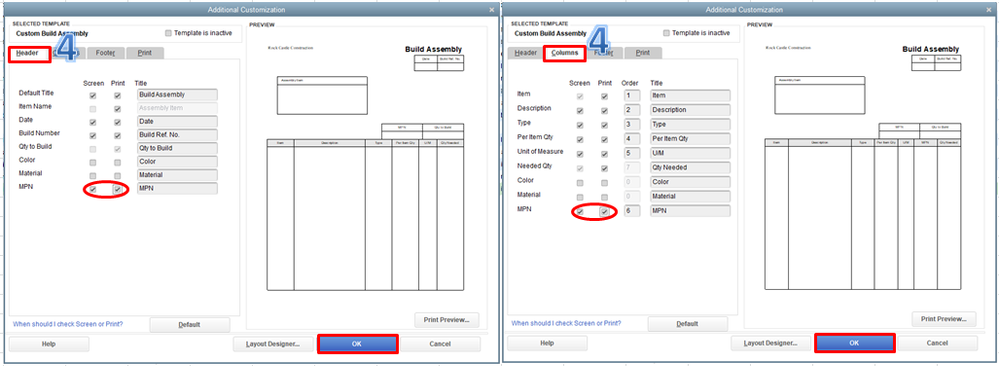Switch to Print tab in Columns-tab dialog
This screenshot has width=999, height=366.
pos(643,53)
